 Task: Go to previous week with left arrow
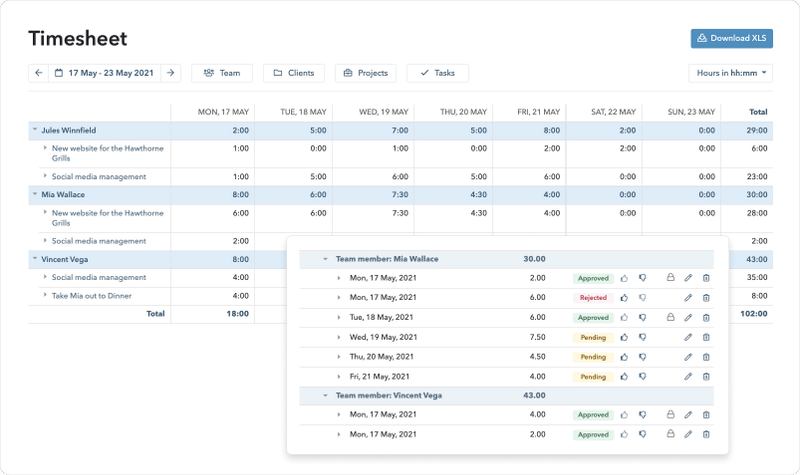tap(38, 73)
